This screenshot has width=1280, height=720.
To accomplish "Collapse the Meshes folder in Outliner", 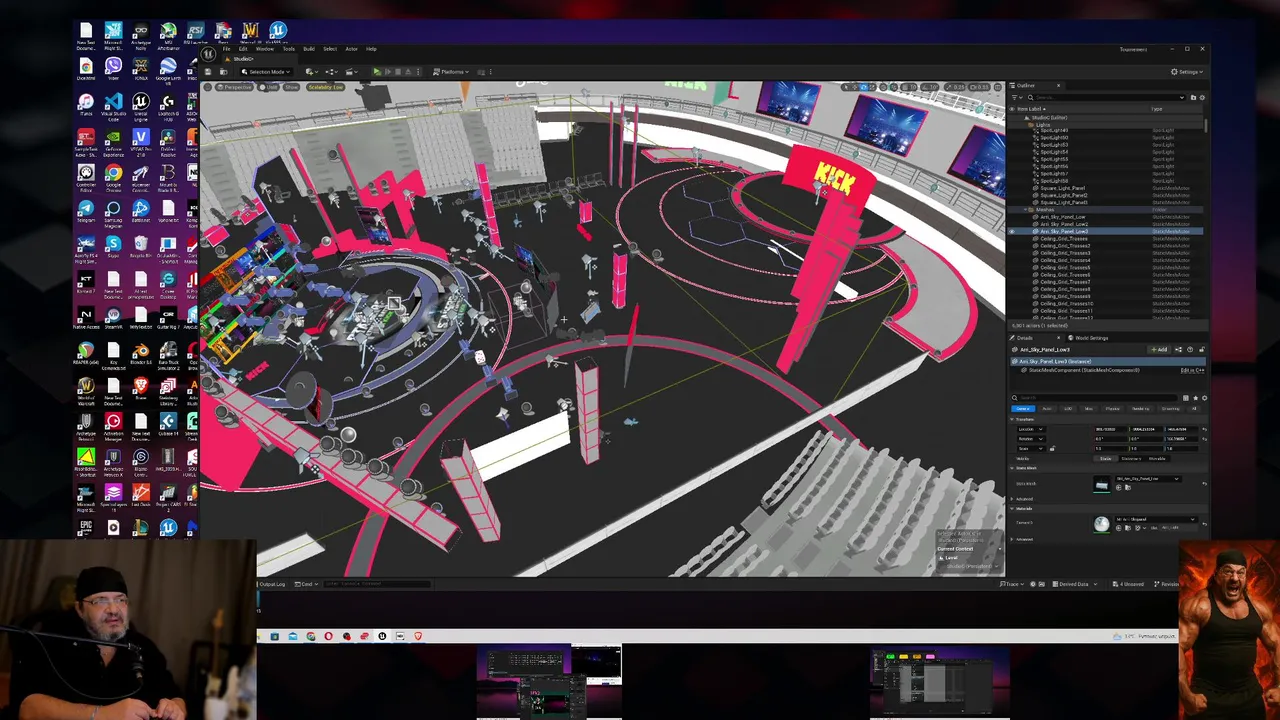I will (x=1025, y=210).
